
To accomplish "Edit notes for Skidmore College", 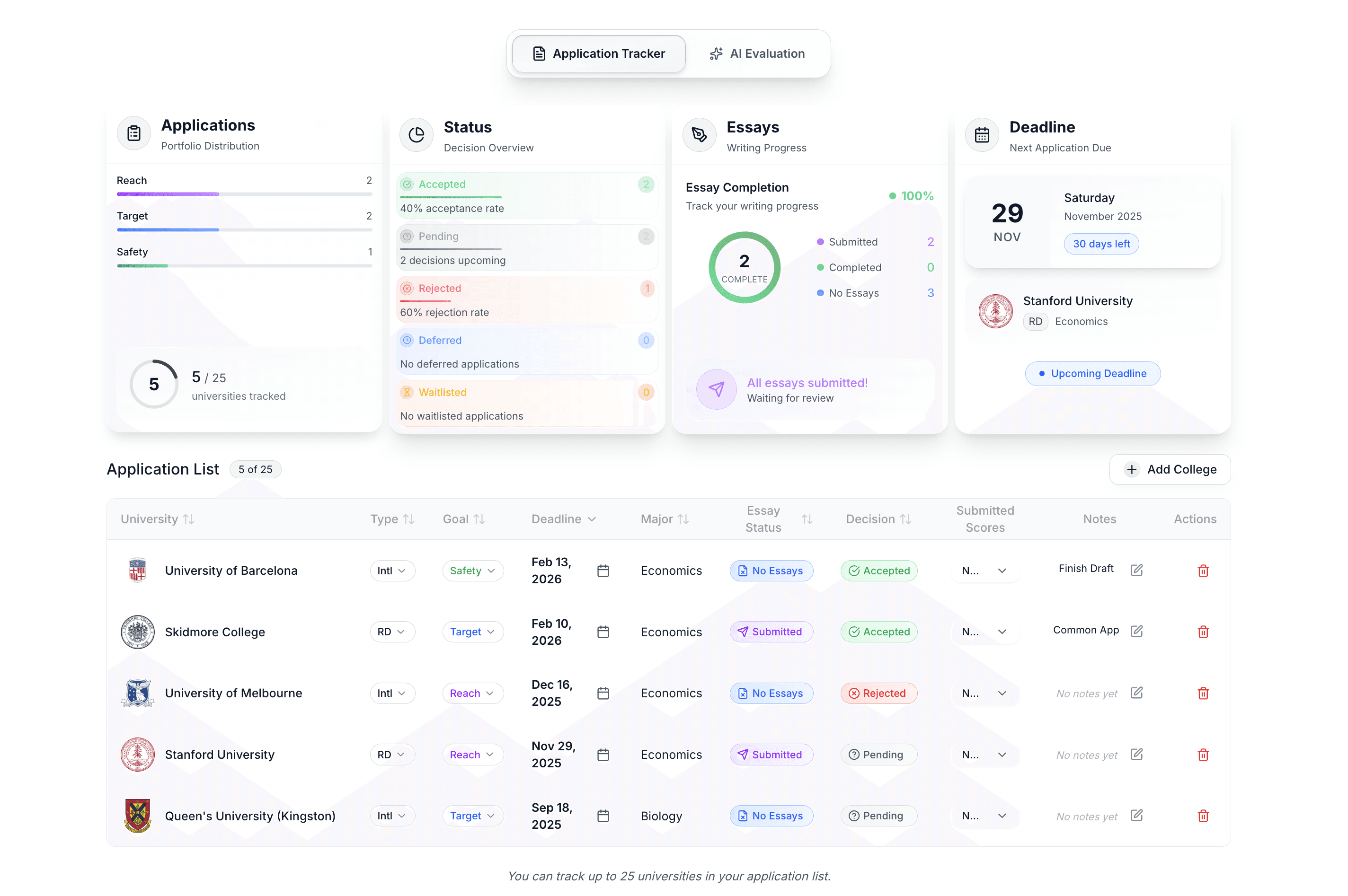I will (x=1136, y=631).
